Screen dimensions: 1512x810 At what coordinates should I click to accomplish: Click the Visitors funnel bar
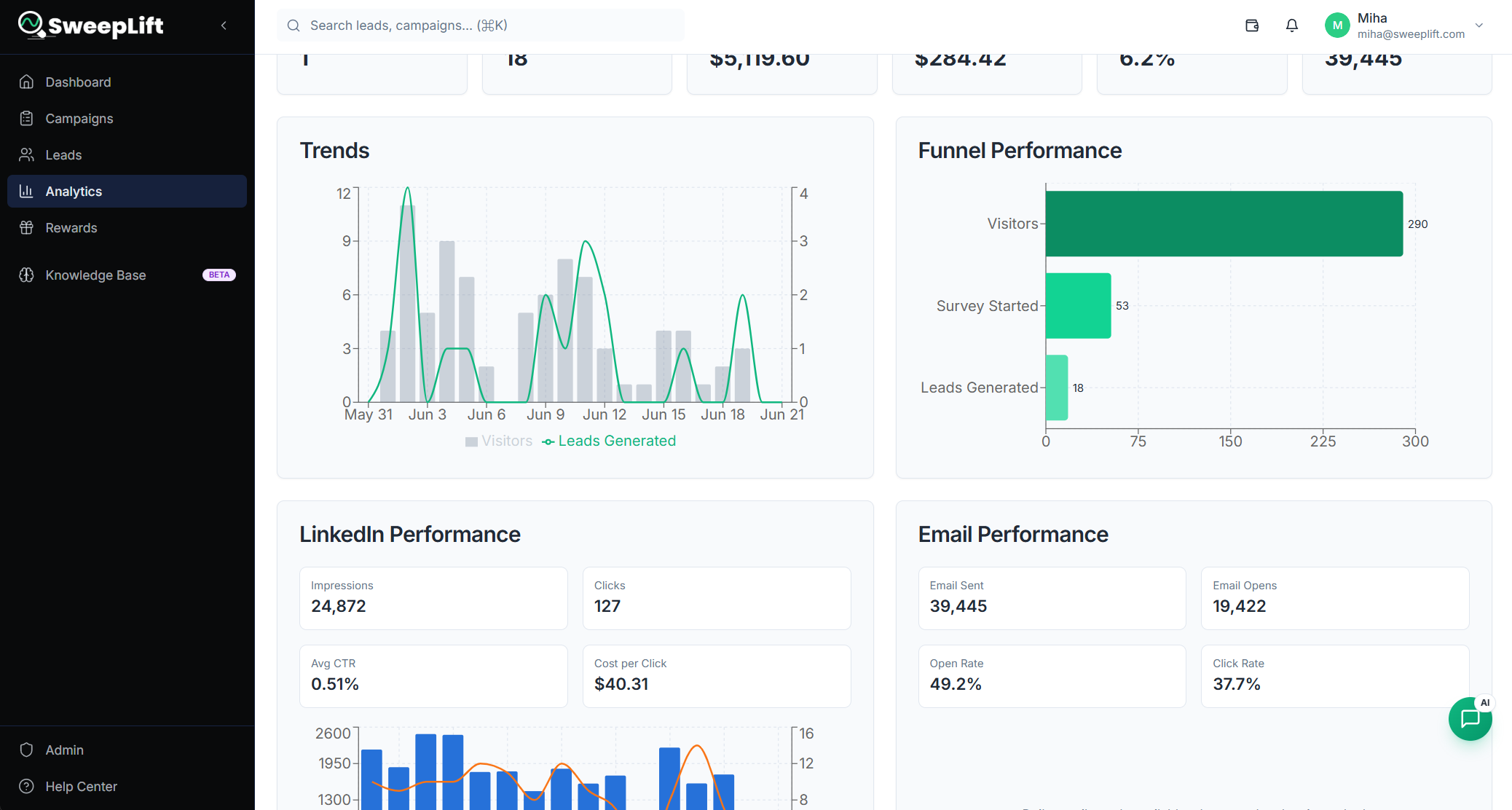1224,224
